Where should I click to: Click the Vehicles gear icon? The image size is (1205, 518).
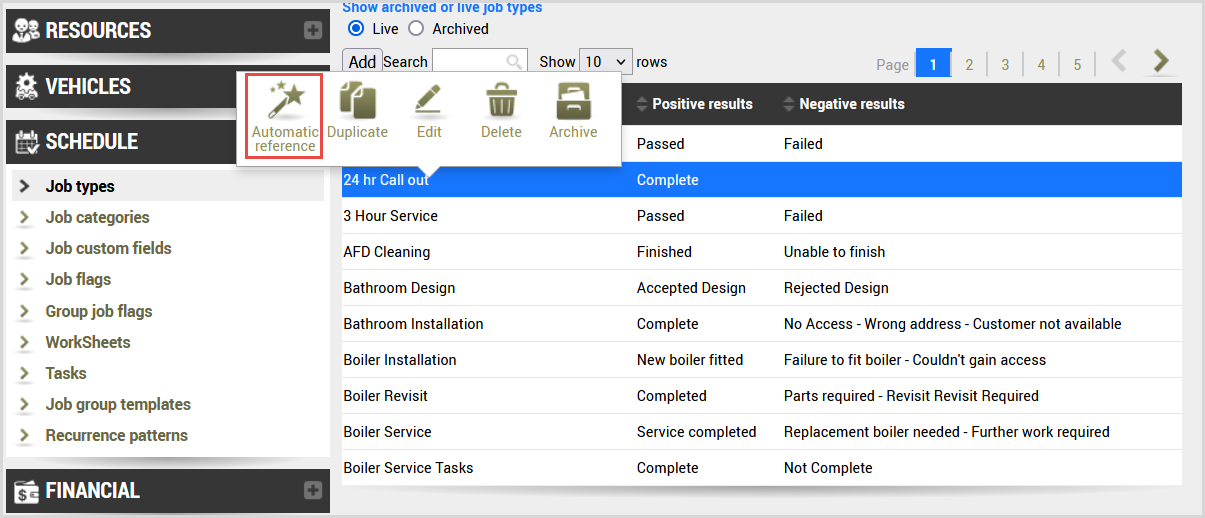coord(25,86)
